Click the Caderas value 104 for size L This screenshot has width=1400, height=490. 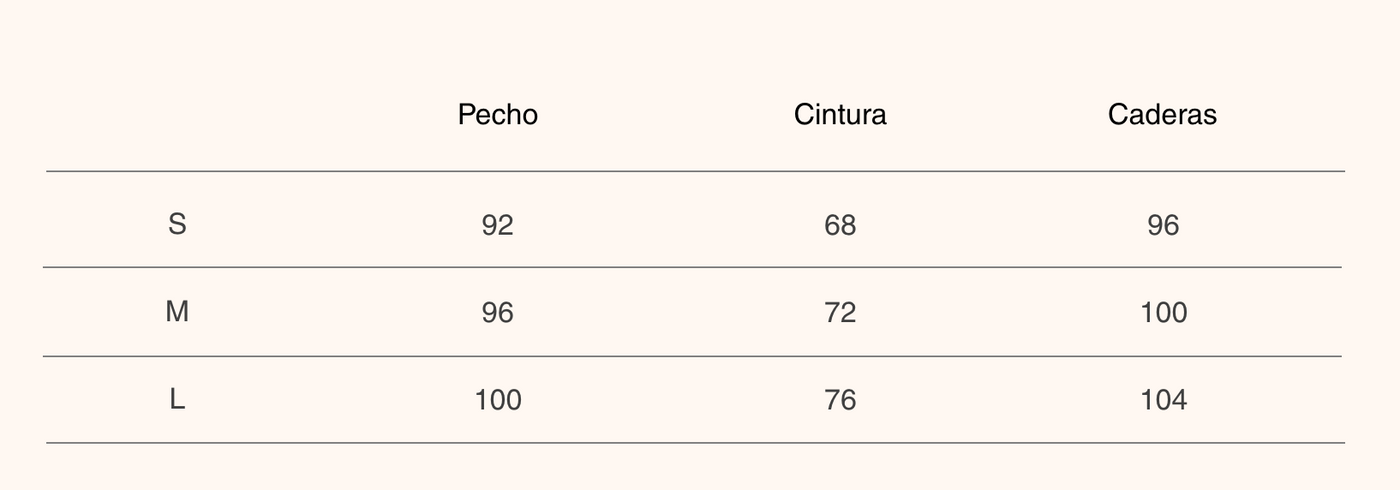[1163, 400]
